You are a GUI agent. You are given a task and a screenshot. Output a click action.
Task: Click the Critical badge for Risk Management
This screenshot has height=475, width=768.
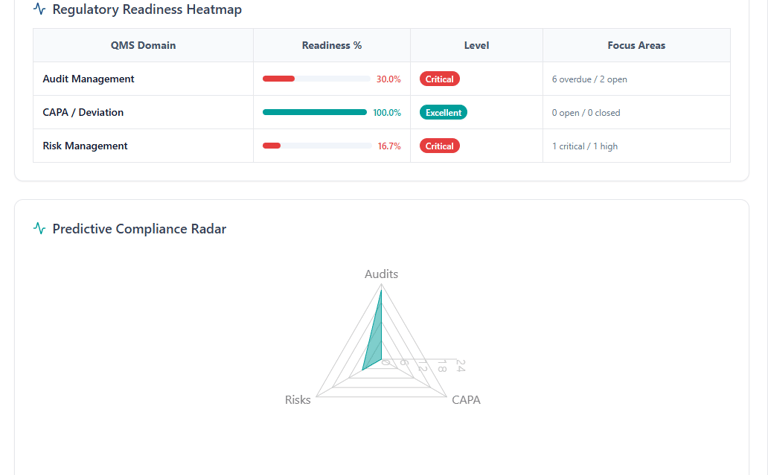439,146
